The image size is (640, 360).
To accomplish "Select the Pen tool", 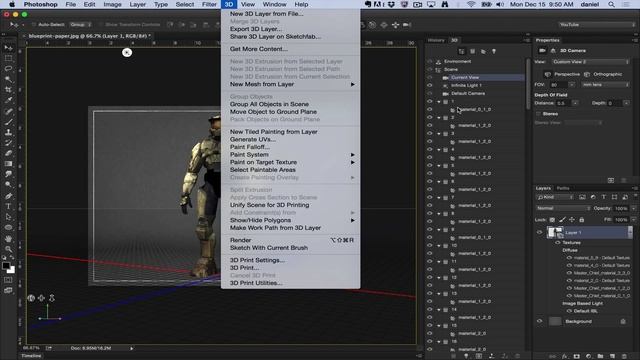I will coord(8,196).
